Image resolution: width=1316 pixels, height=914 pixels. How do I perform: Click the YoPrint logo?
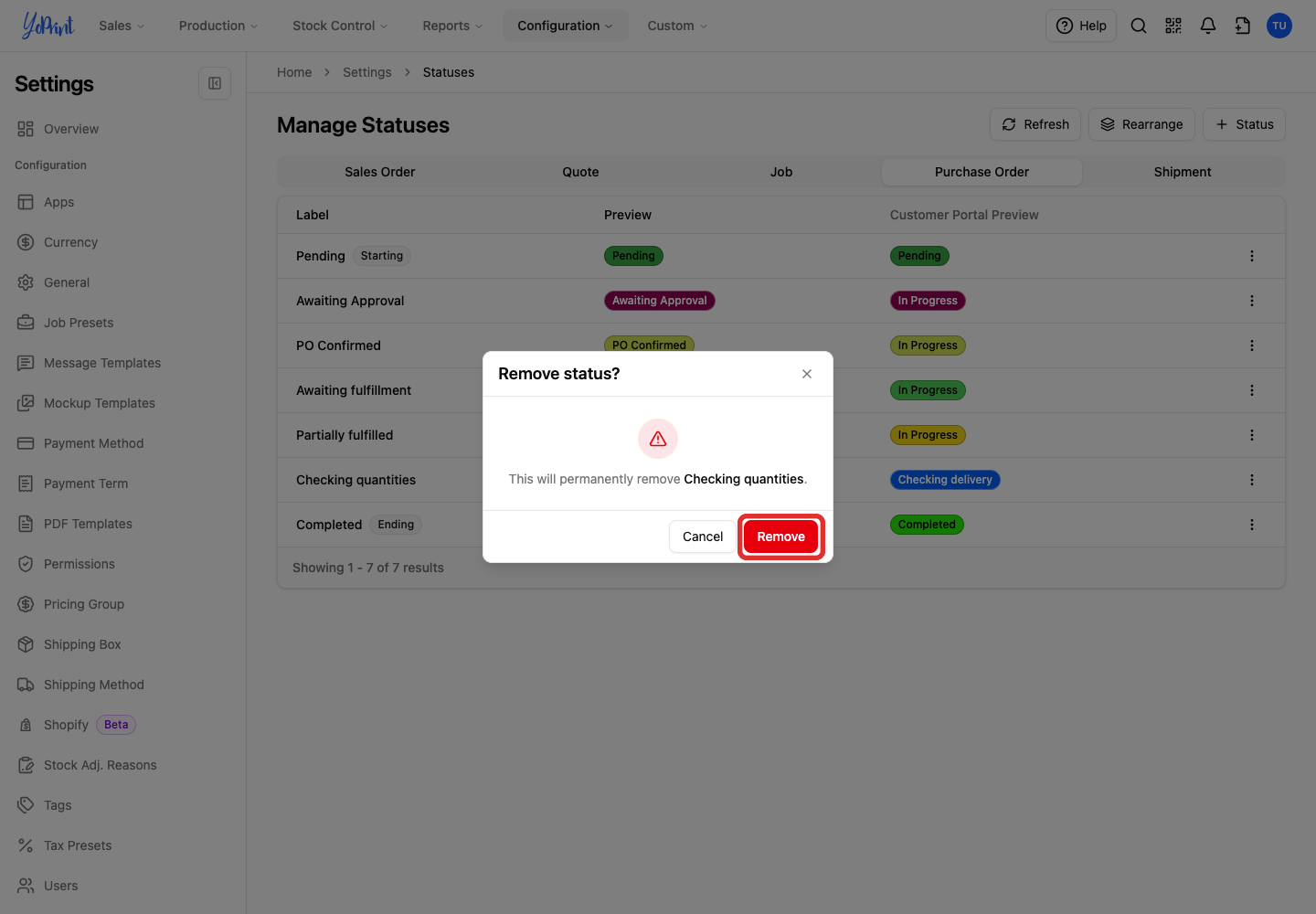pyautogui.click(x=48, y=26)
